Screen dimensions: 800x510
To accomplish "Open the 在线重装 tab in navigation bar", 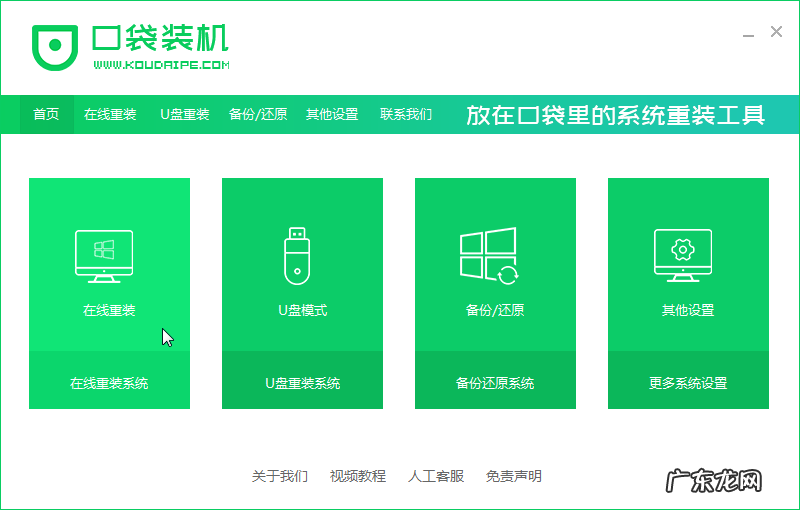I will tap(110, 114).
